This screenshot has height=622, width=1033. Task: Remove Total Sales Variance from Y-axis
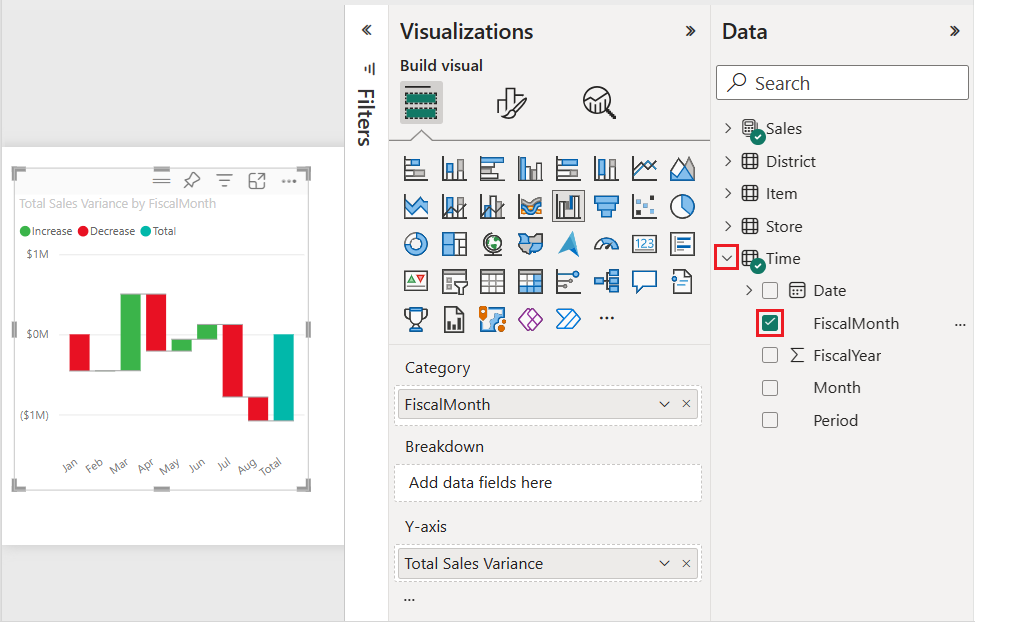(687, 564)
